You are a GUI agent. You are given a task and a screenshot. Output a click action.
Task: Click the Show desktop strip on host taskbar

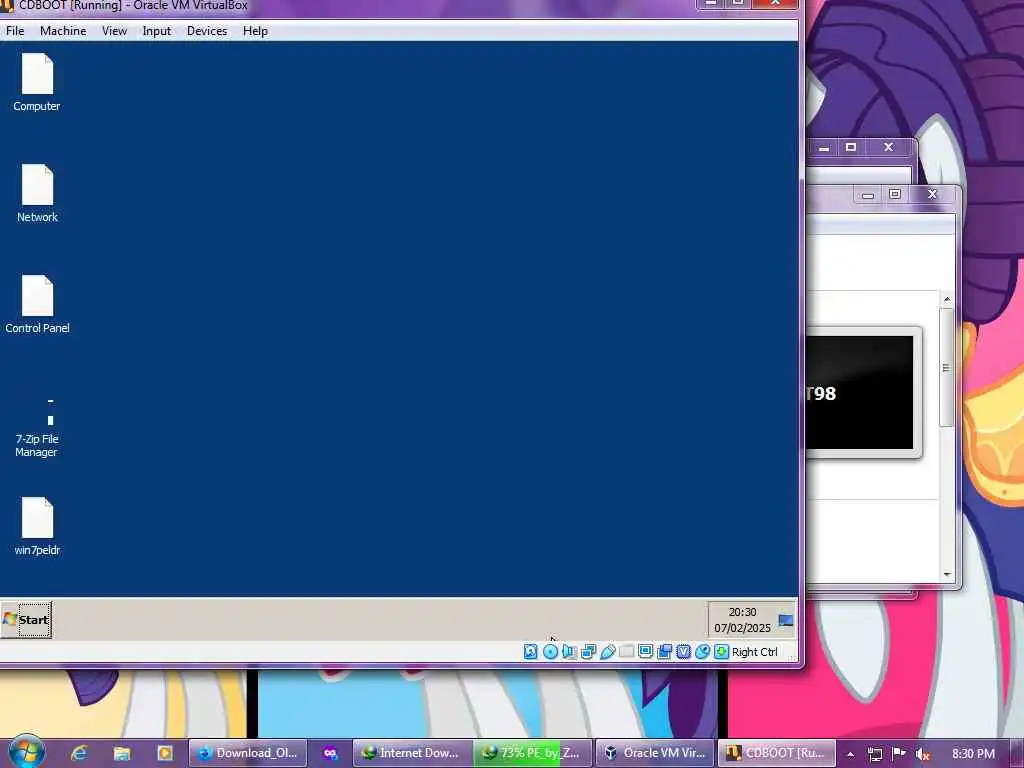1017,753
